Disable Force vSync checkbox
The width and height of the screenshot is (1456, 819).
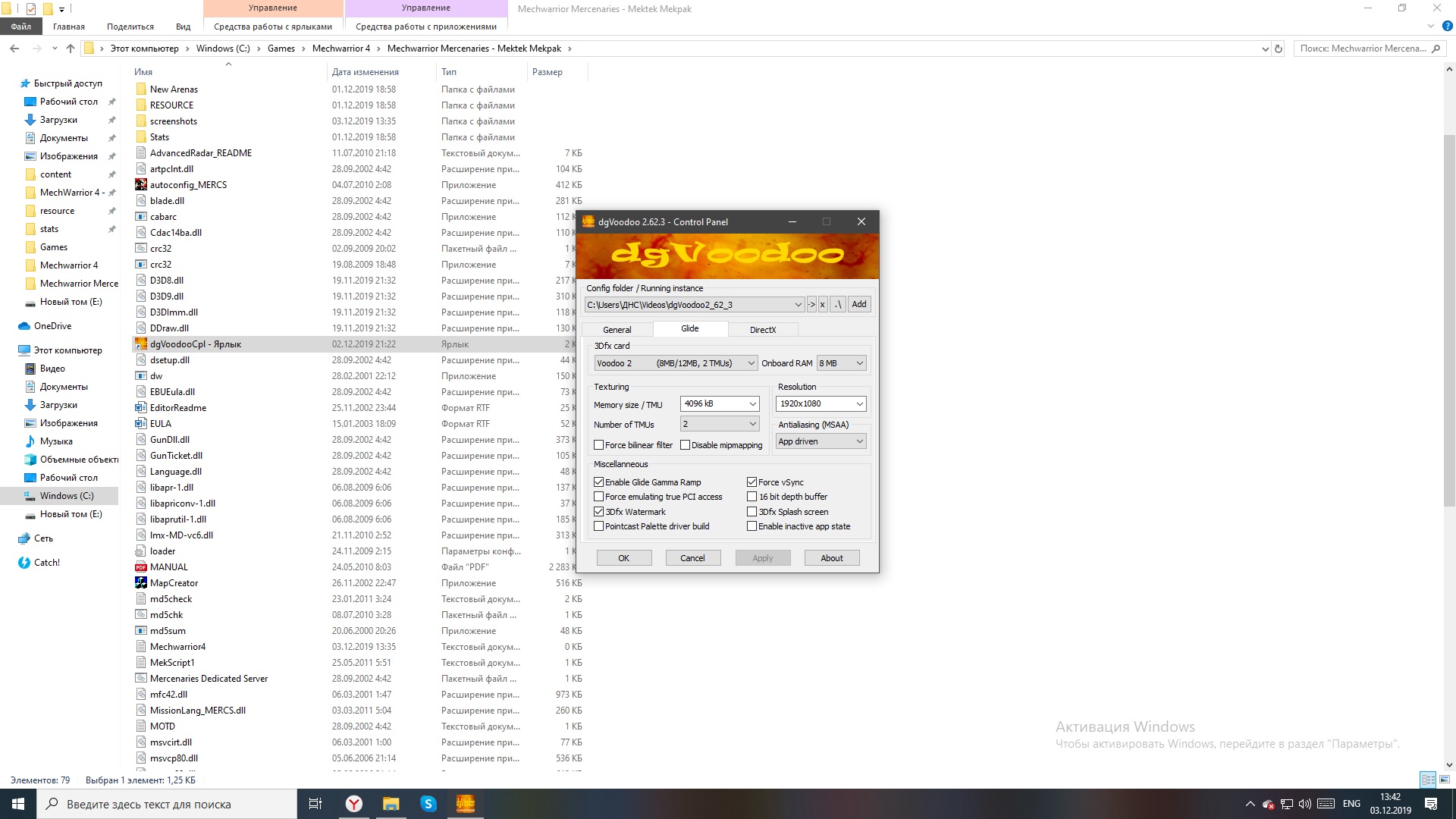tap(752, 482)
